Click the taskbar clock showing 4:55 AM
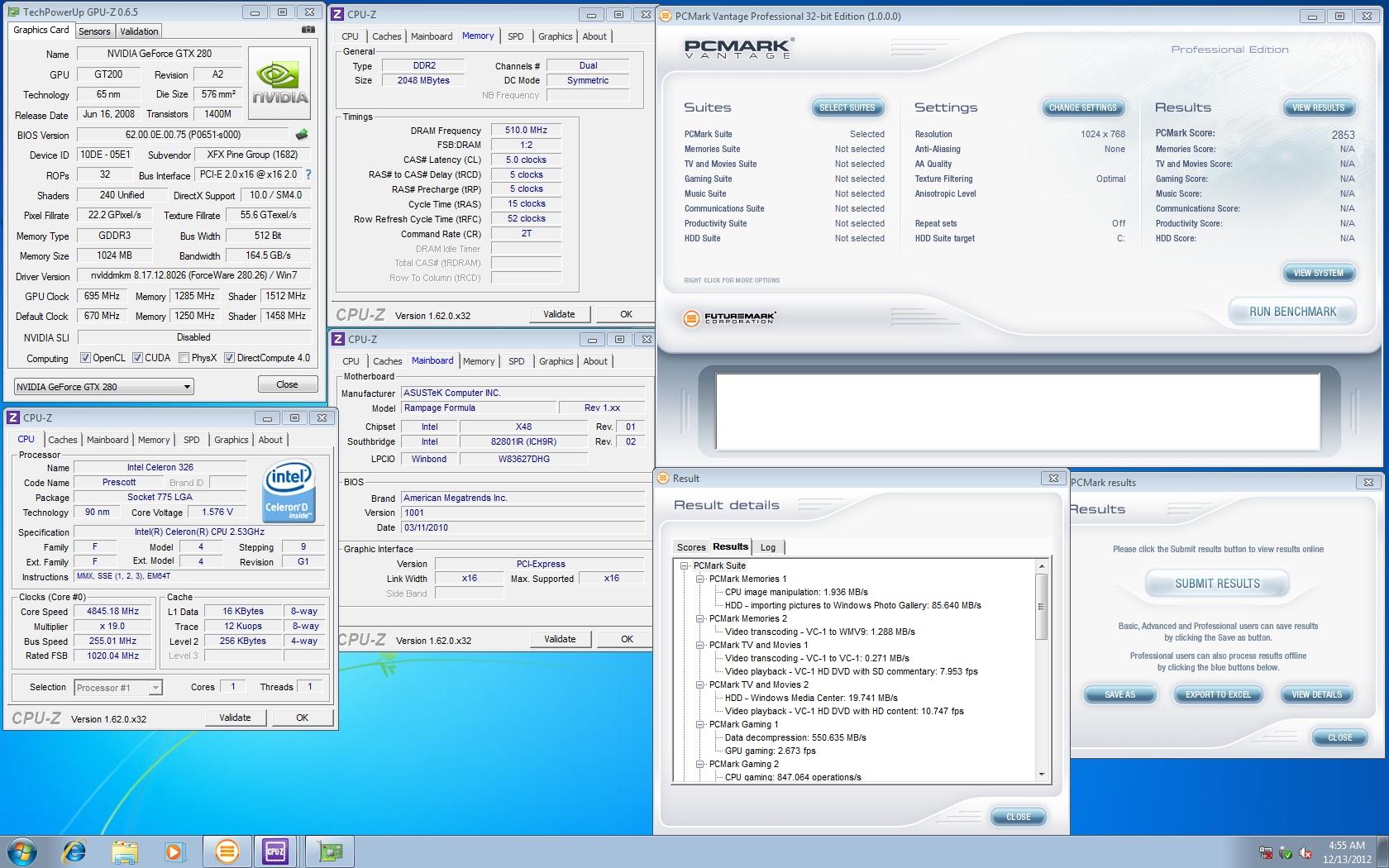Image resolution: width=1389 pixels, height=868 pixels. [1346, 852]
